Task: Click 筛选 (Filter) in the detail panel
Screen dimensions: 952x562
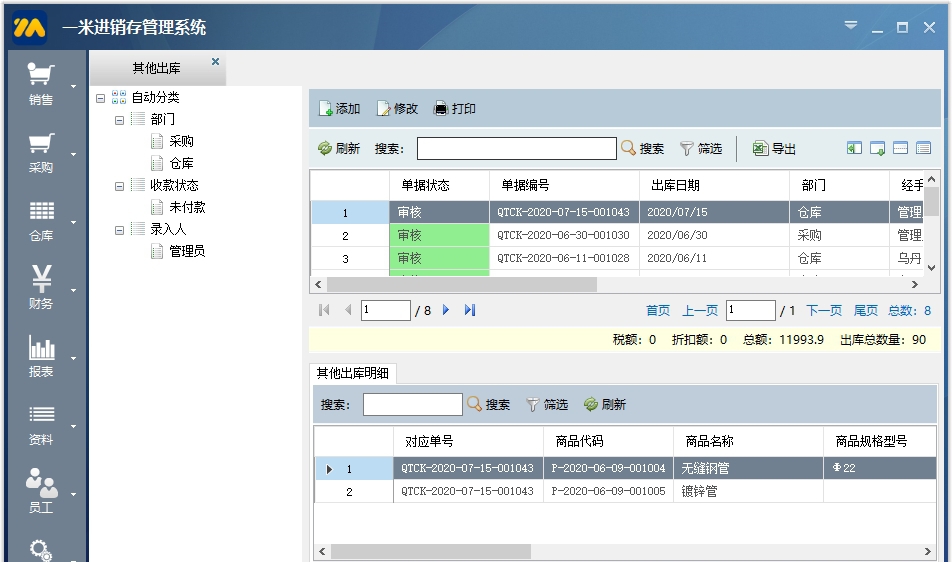Action: (547, 405)
